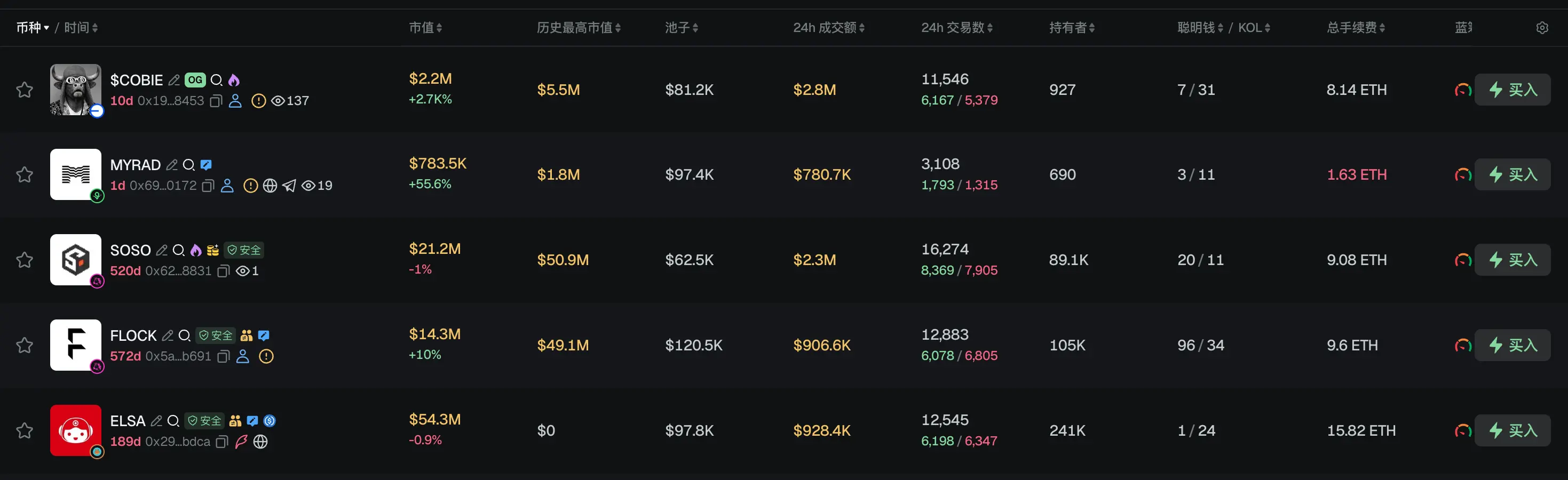Click 买入 button for SOSO

pos(1512,260)
